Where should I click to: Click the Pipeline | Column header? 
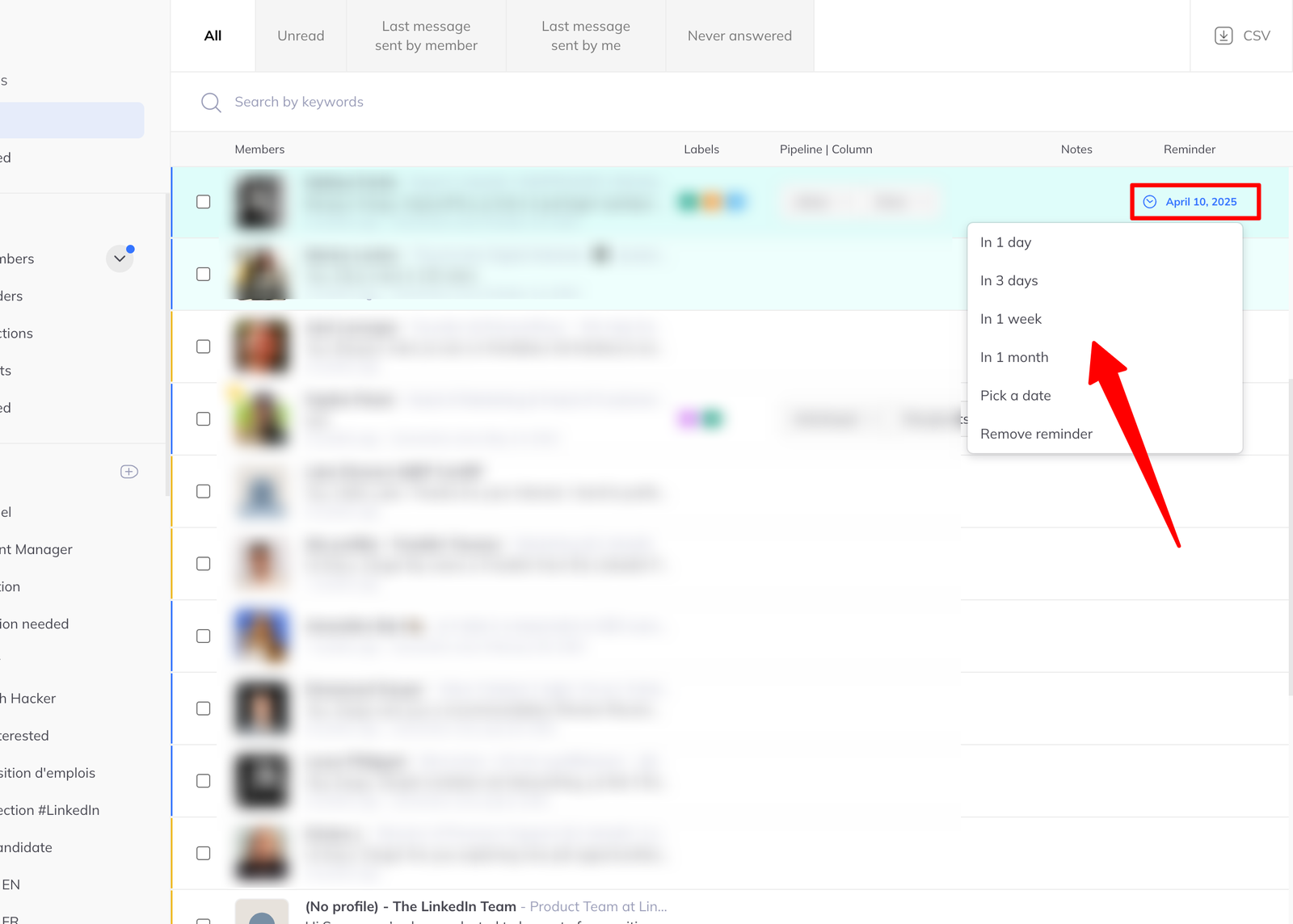click(x=826, y=149)
